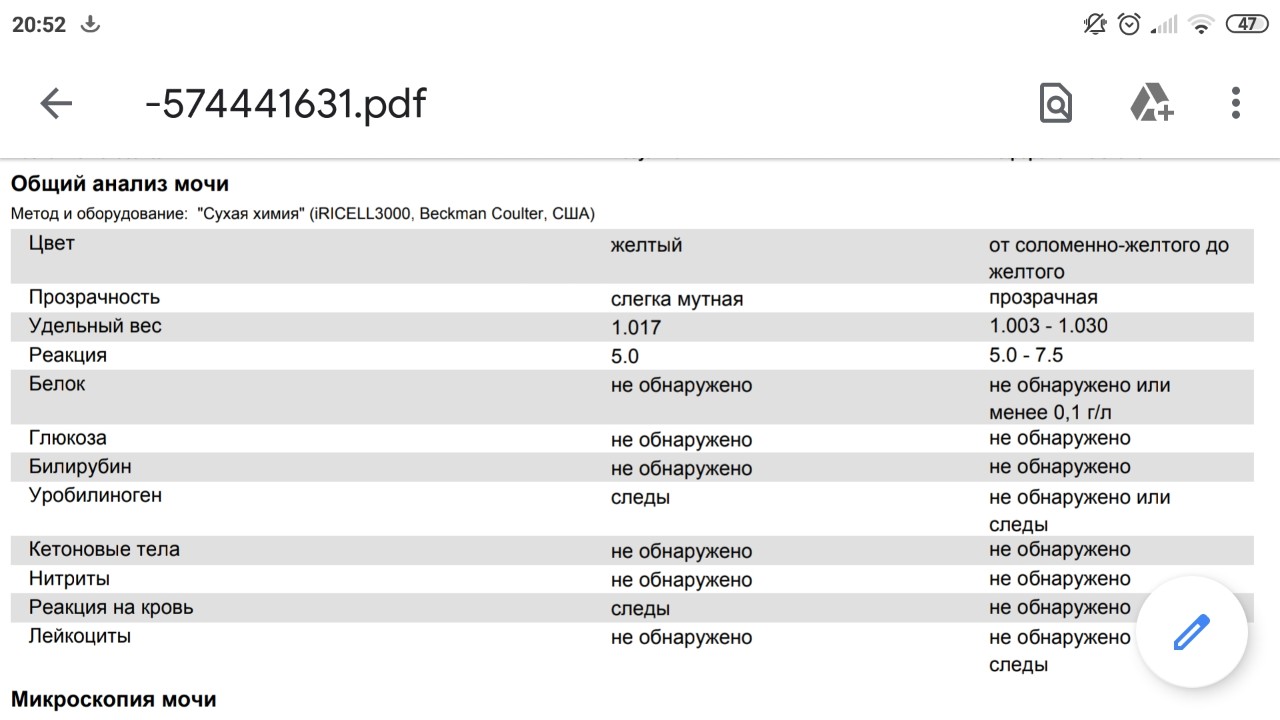Select the Глюкоза row label

pos(68,438)
